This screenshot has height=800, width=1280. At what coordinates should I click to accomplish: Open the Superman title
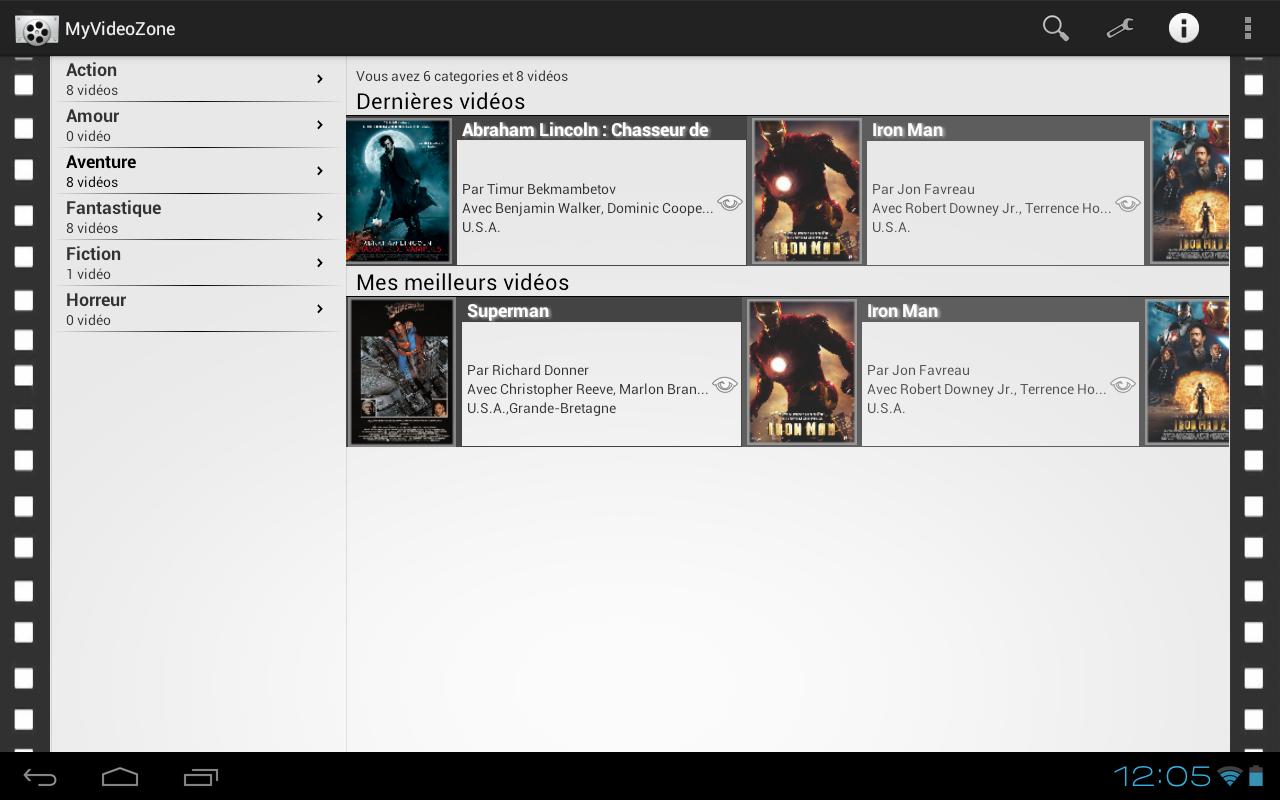508,311
